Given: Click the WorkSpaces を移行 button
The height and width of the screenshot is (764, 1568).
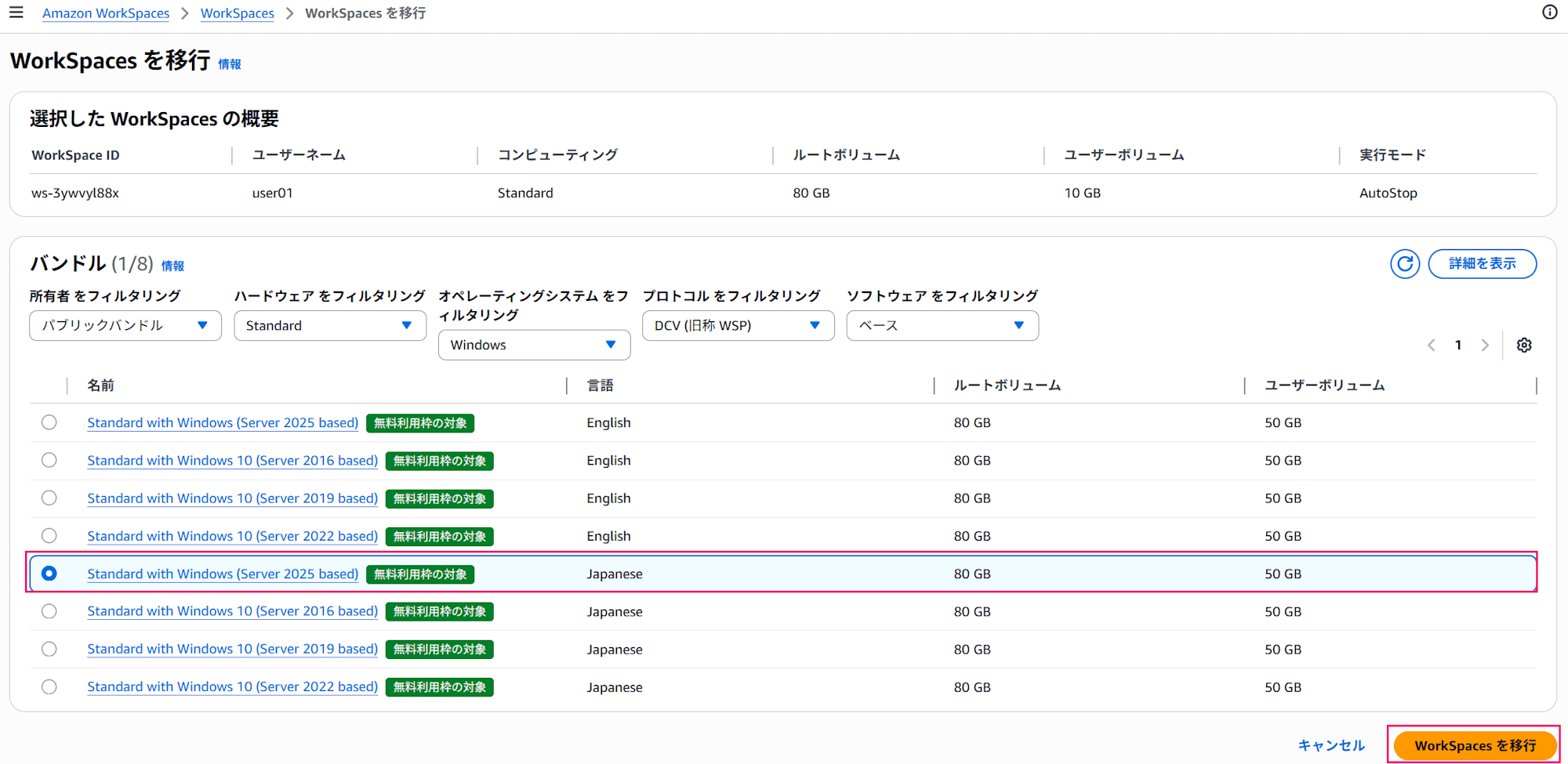Looking at the screenshot, I should tap(1474, 745).
